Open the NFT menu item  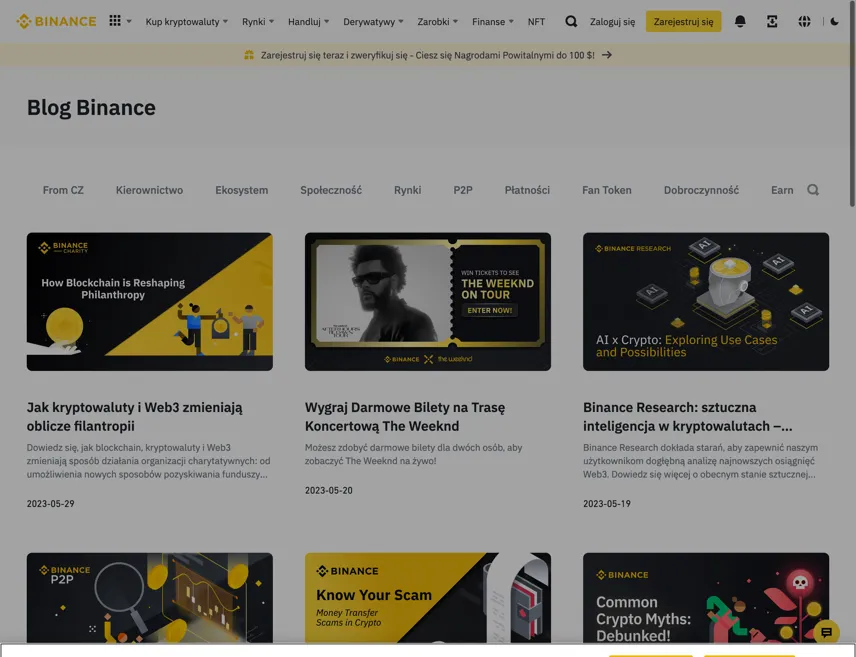tap(536, 22)
